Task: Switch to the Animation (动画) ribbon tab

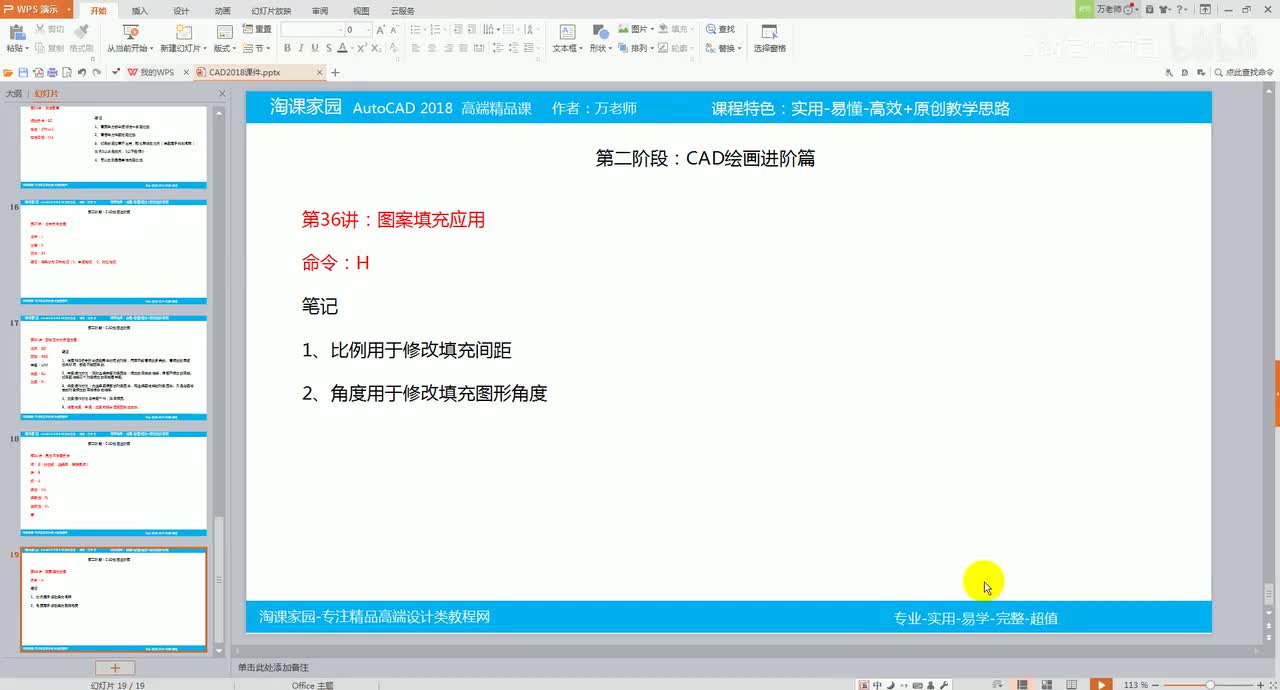Action: [x=222, y=10]
